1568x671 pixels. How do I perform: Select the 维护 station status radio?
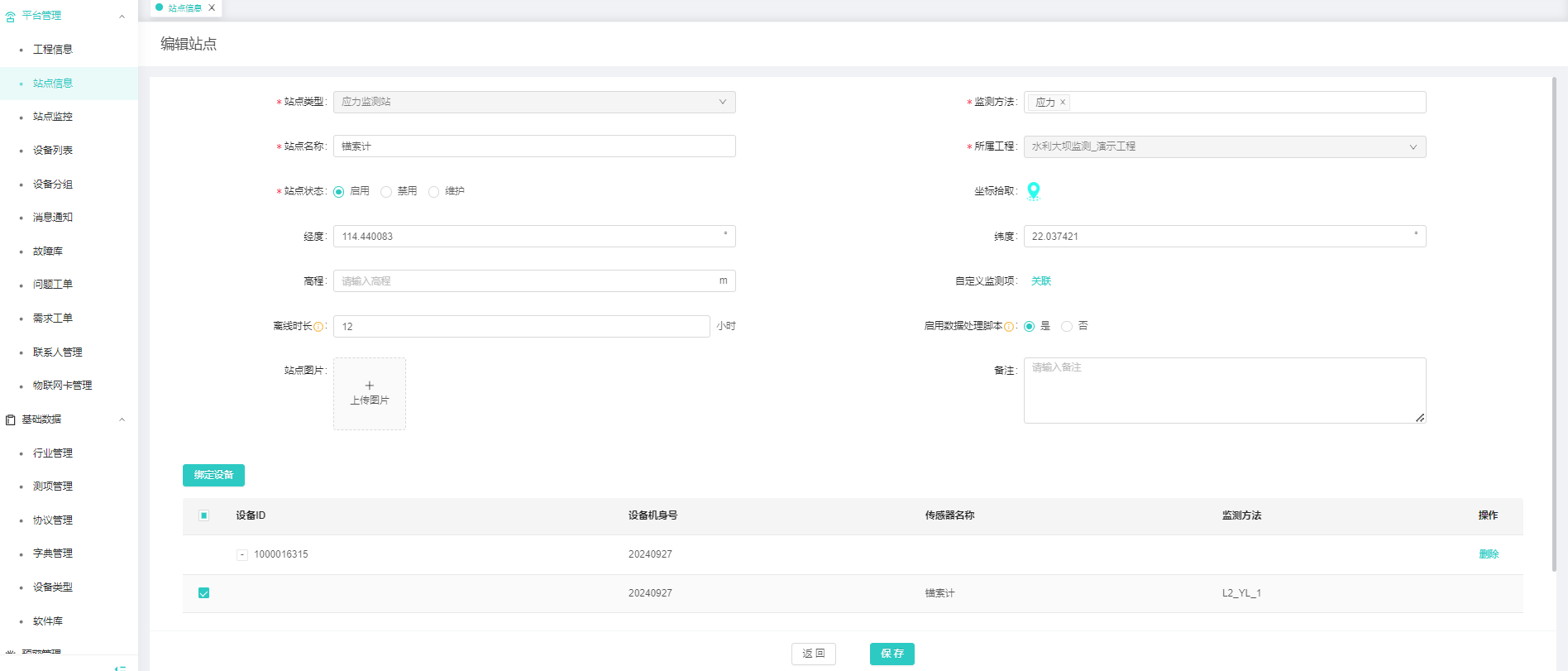tap(433, 192)
